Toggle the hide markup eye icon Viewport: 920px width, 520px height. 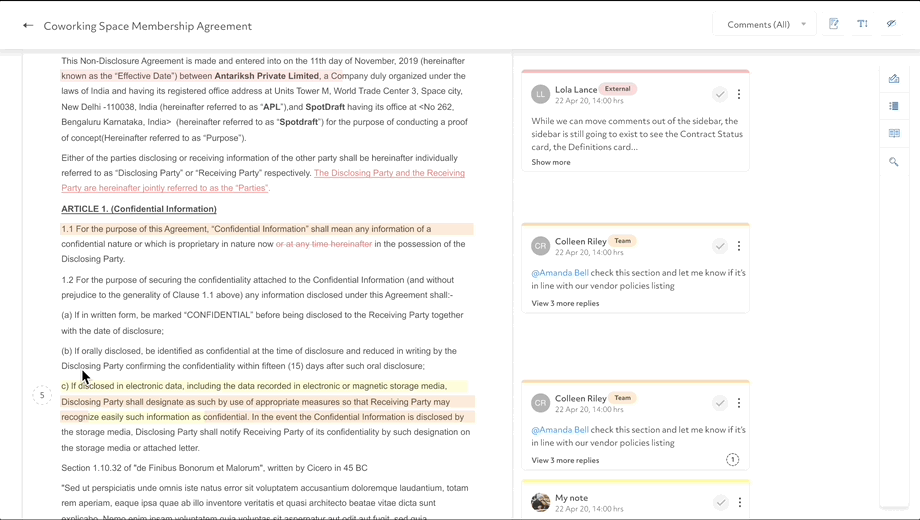pos(891,24)
